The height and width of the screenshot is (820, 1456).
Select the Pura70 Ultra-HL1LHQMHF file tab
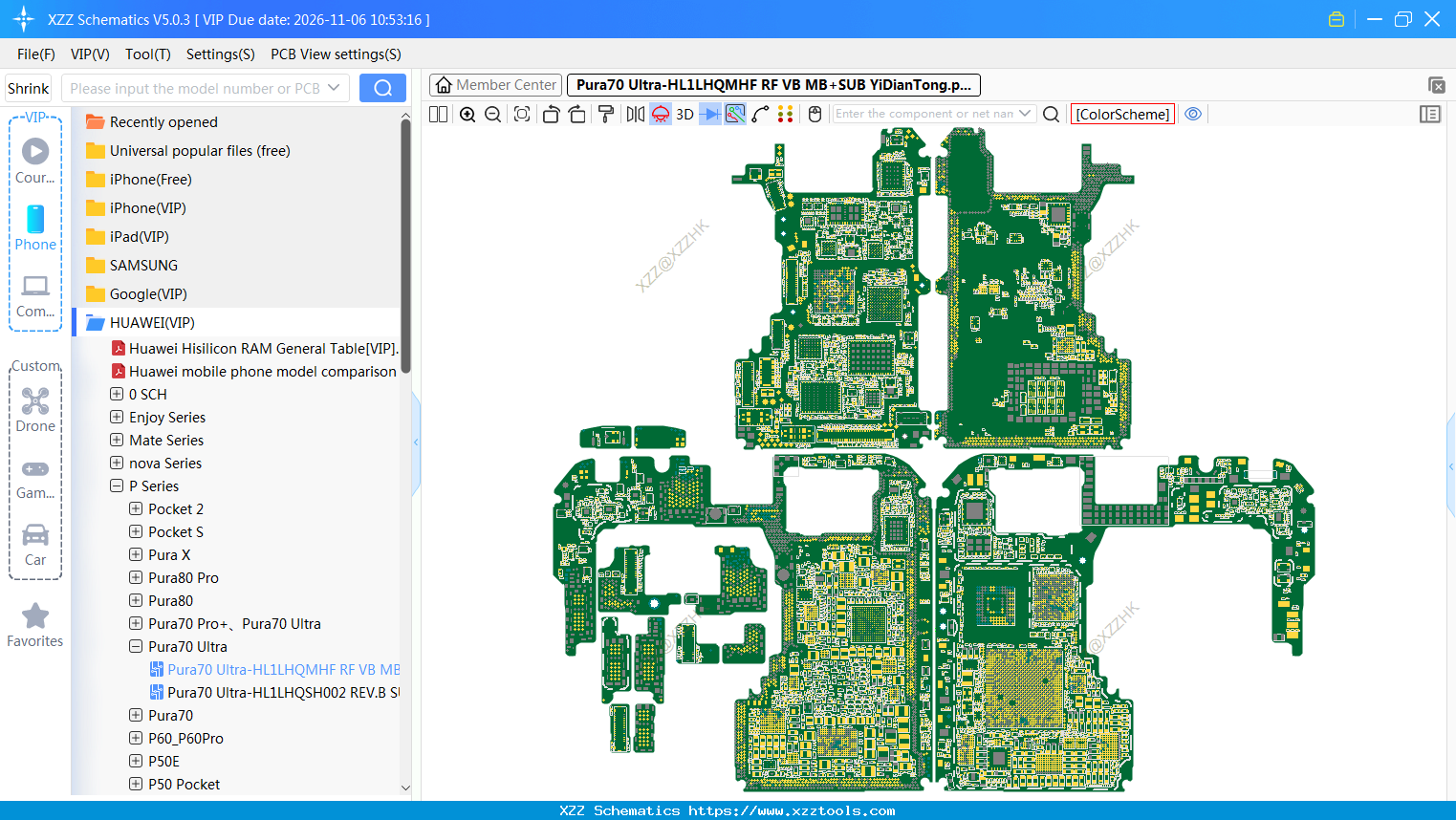[773, 85]
